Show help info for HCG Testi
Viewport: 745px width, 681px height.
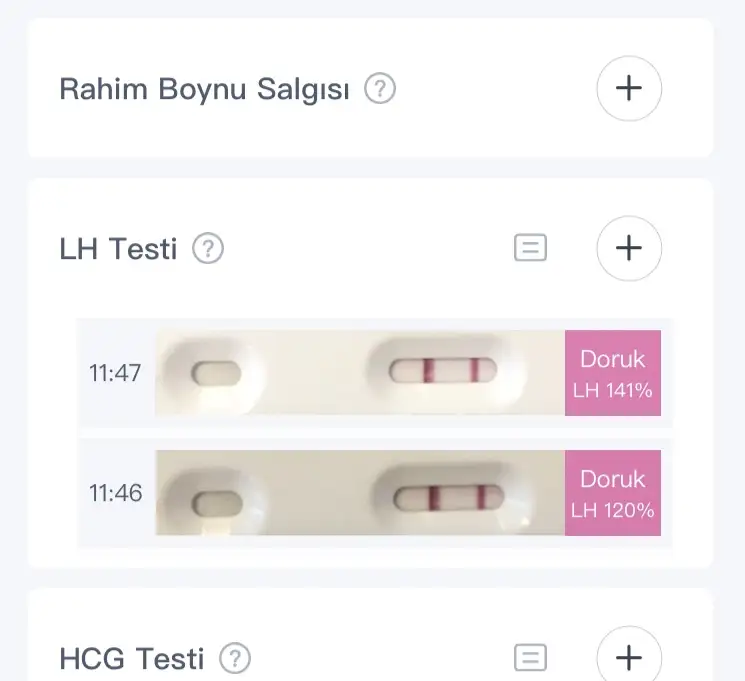click(x=235, y=658)
